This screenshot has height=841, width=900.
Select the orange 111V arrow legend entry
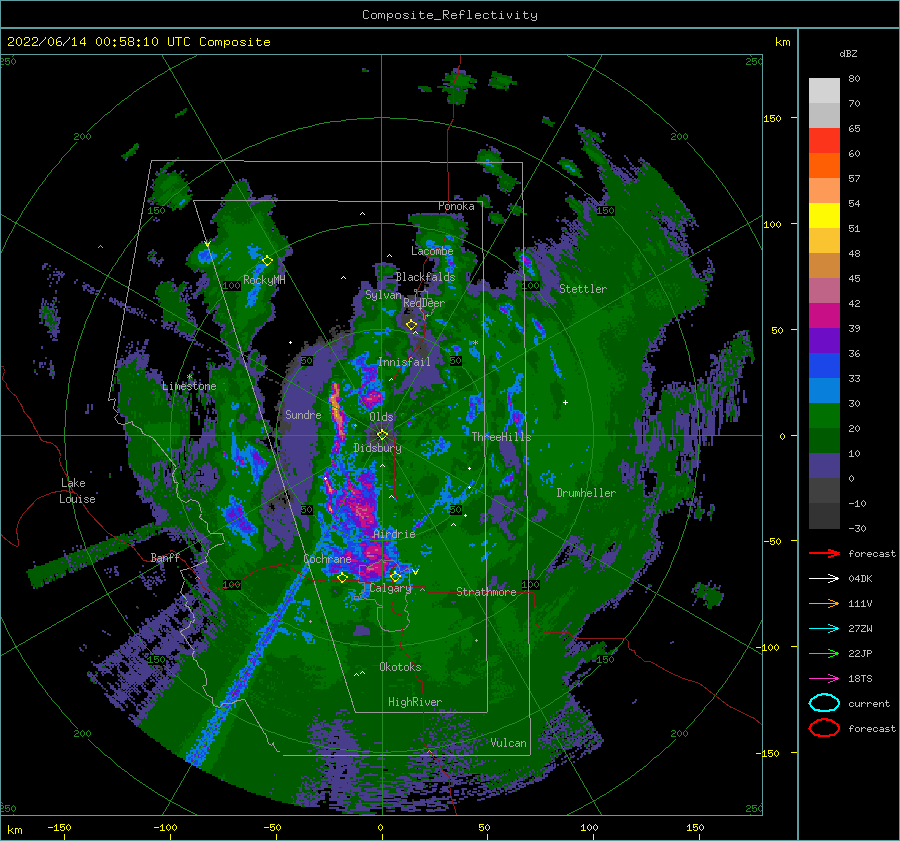(824, 603)
